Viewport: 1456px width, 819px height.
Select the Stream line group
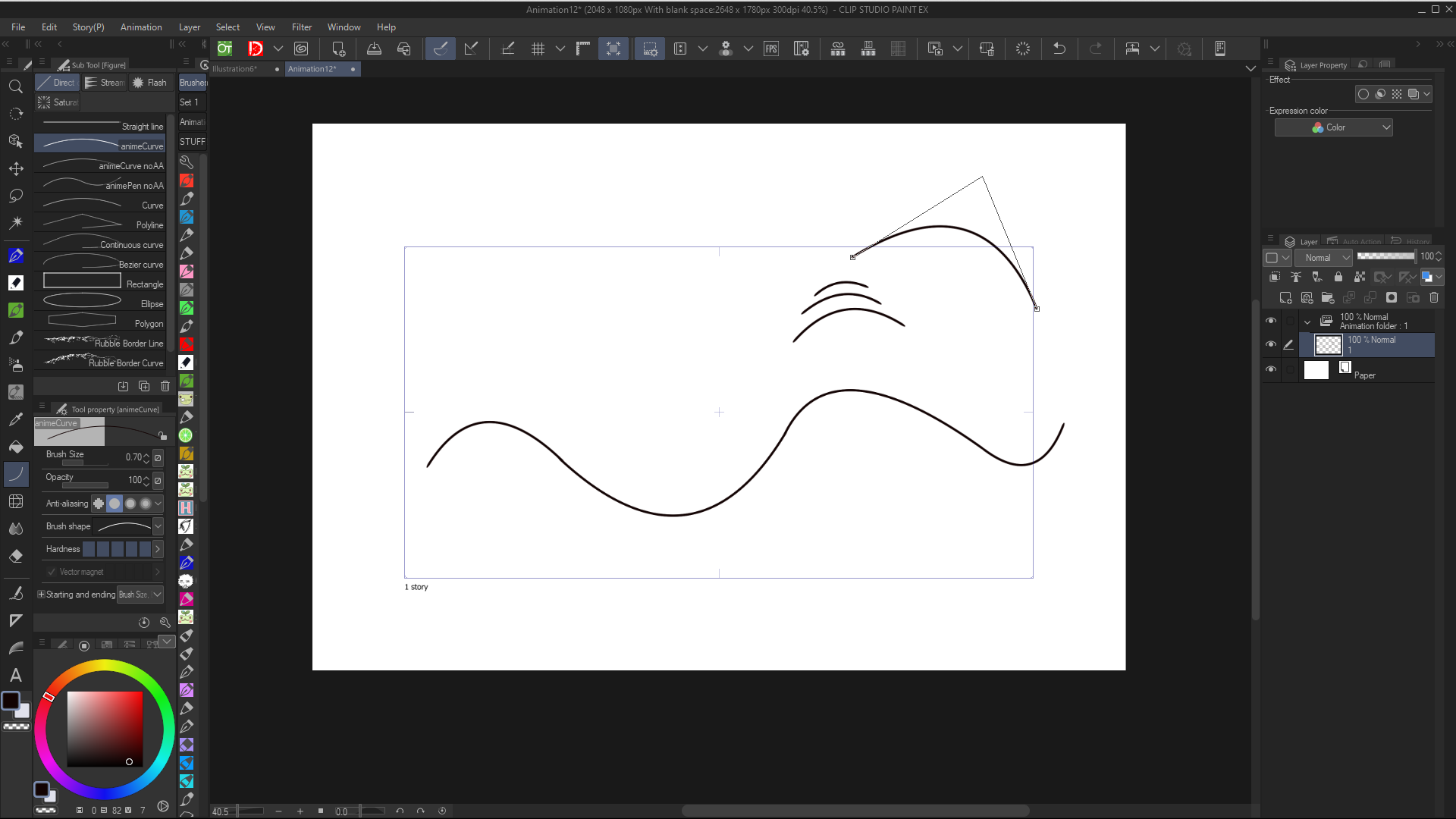[105, 83]
